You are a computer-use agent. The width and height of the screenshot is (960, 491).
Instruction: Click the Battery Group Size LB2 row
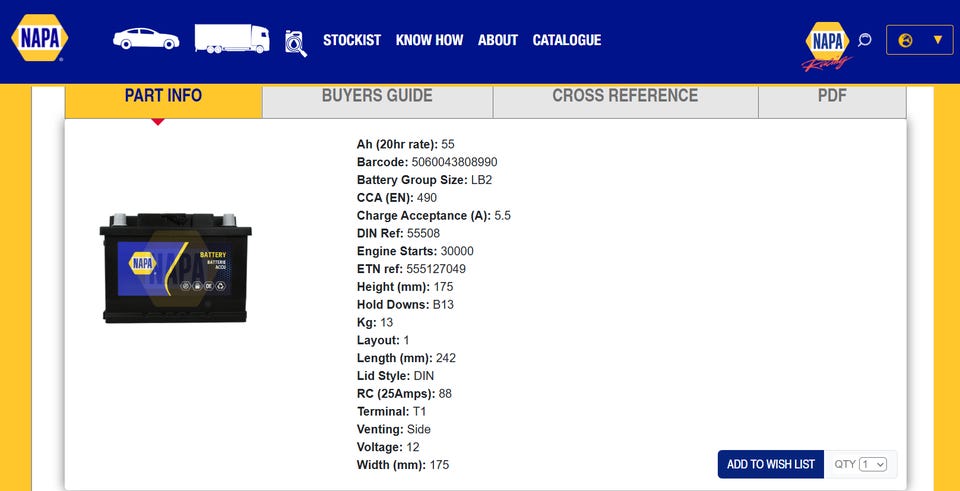pyautogui.click(x=424, y=180)
